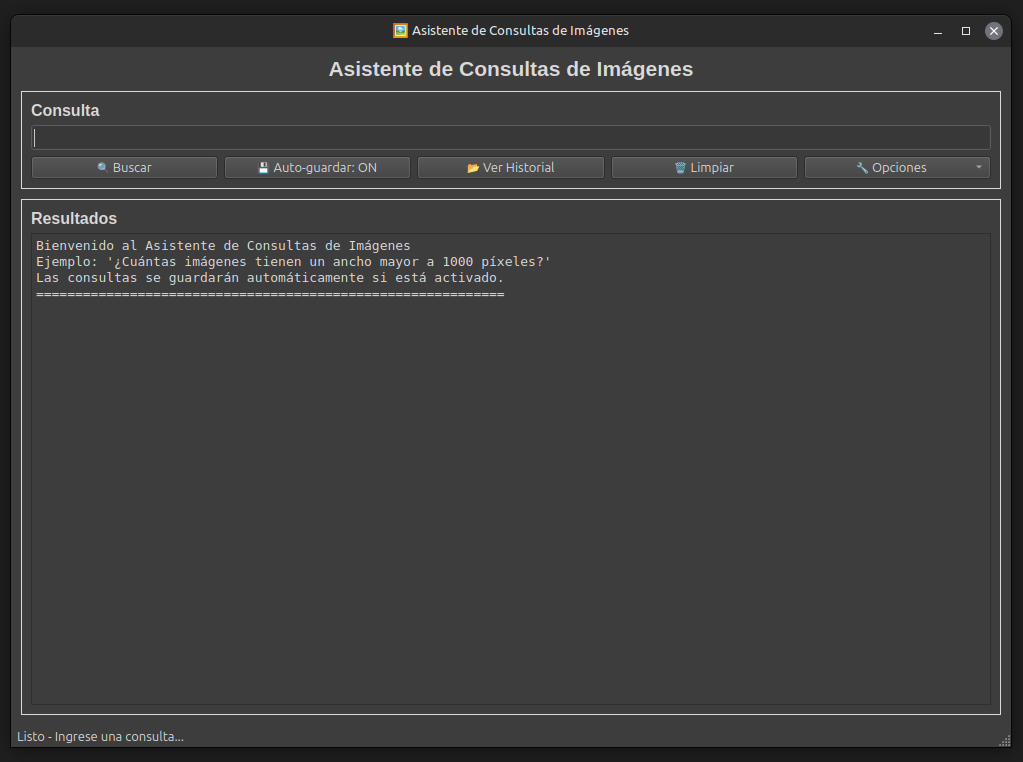
Task: Click the app picture icon in title bar
Action: click(401, 31)
